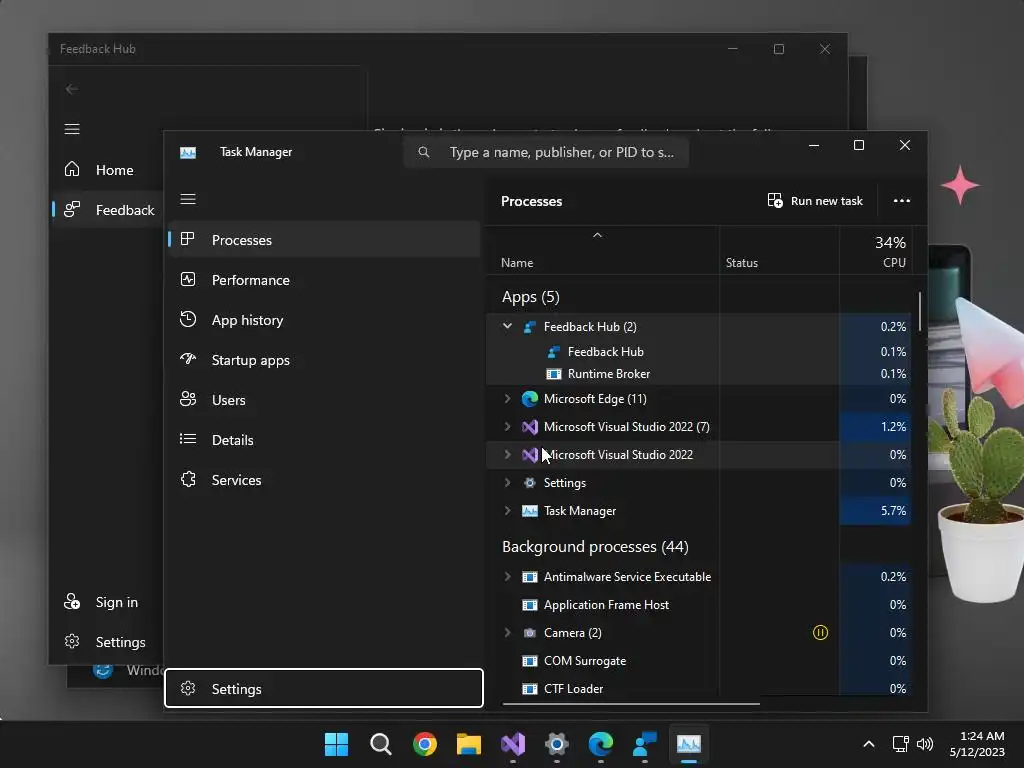Expand Microsoft Visual Studio 2022 (7) group
Viewport: 1024px width, 768px height.
[x=507, y=426]
